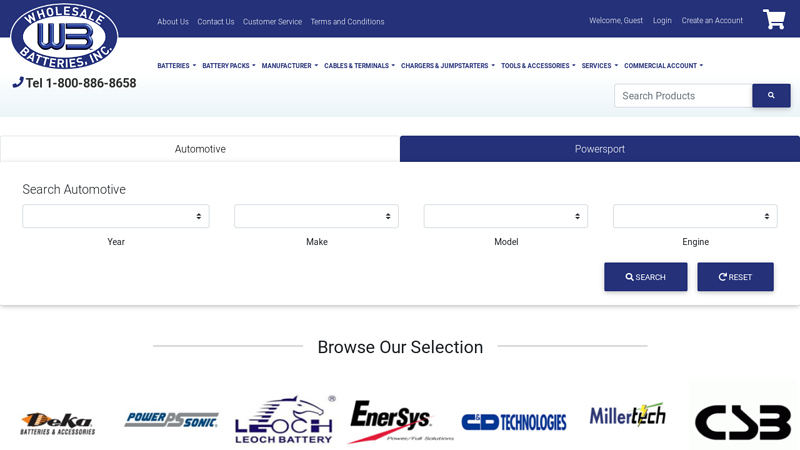This screenshot has width=800, height=450.
Task: View Terms and Conditions
Action: pos(347,21)
